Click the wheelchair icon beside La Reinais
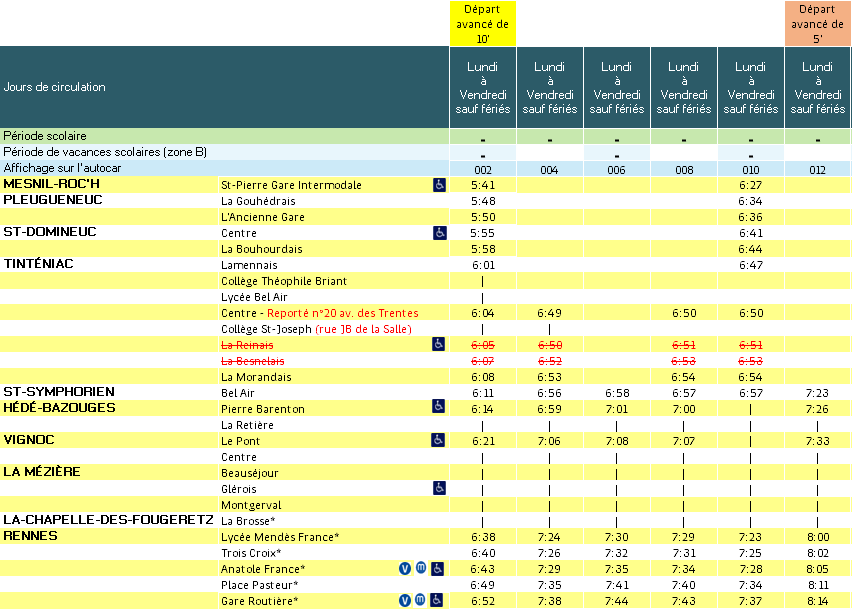 (x=438, y=344)
